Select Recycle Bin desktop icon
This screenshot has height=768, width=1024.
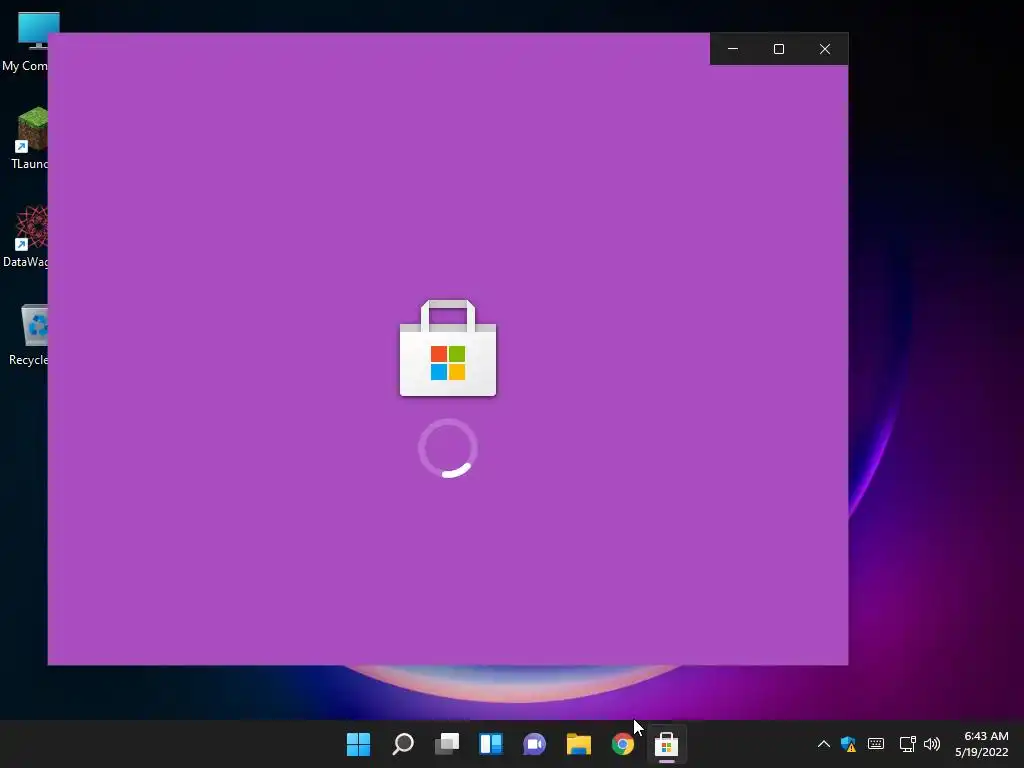[x=29, y=334]
